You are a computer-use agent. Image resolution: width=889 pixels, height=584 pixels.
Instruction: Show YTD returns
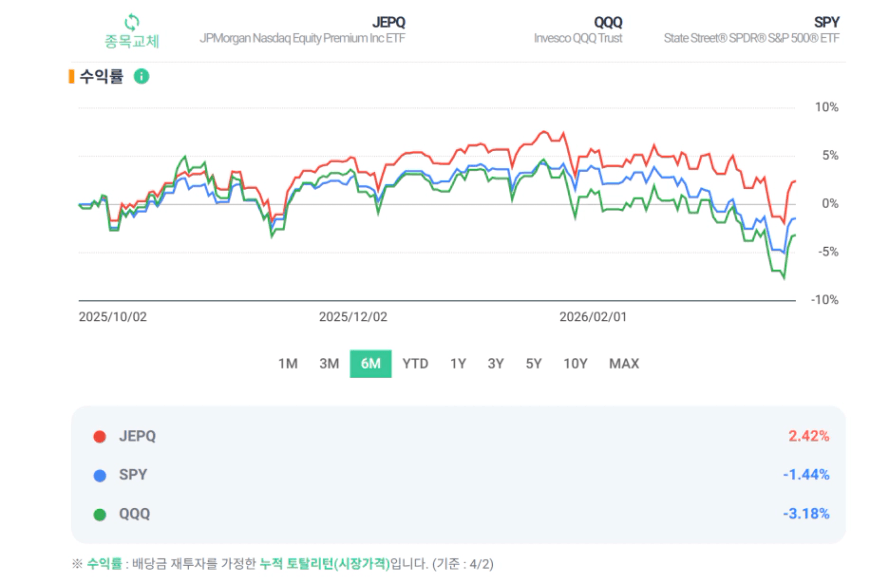(415, 363)
